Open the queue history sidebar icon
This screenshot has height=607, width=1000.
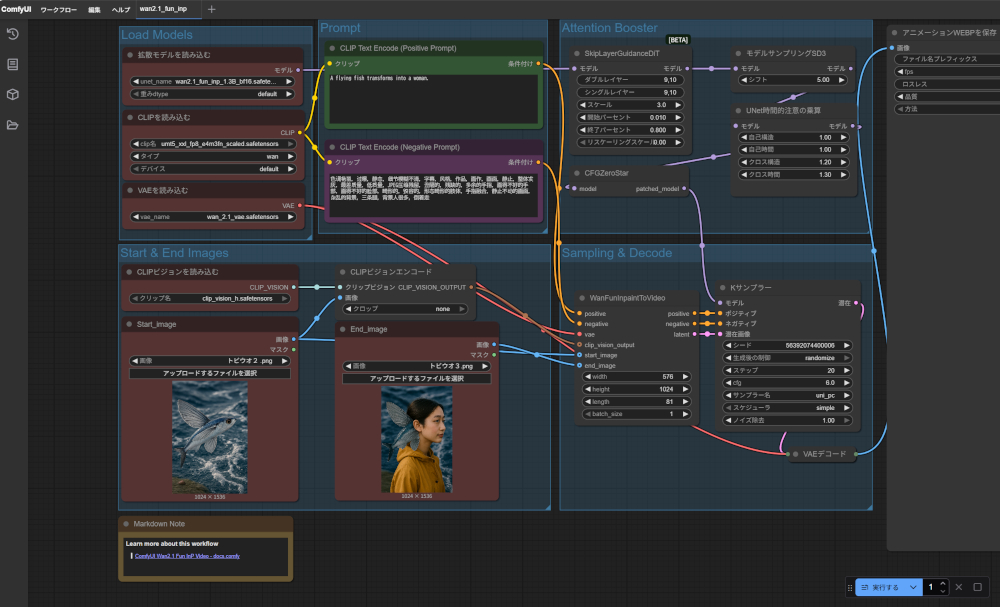pos(12,34)
